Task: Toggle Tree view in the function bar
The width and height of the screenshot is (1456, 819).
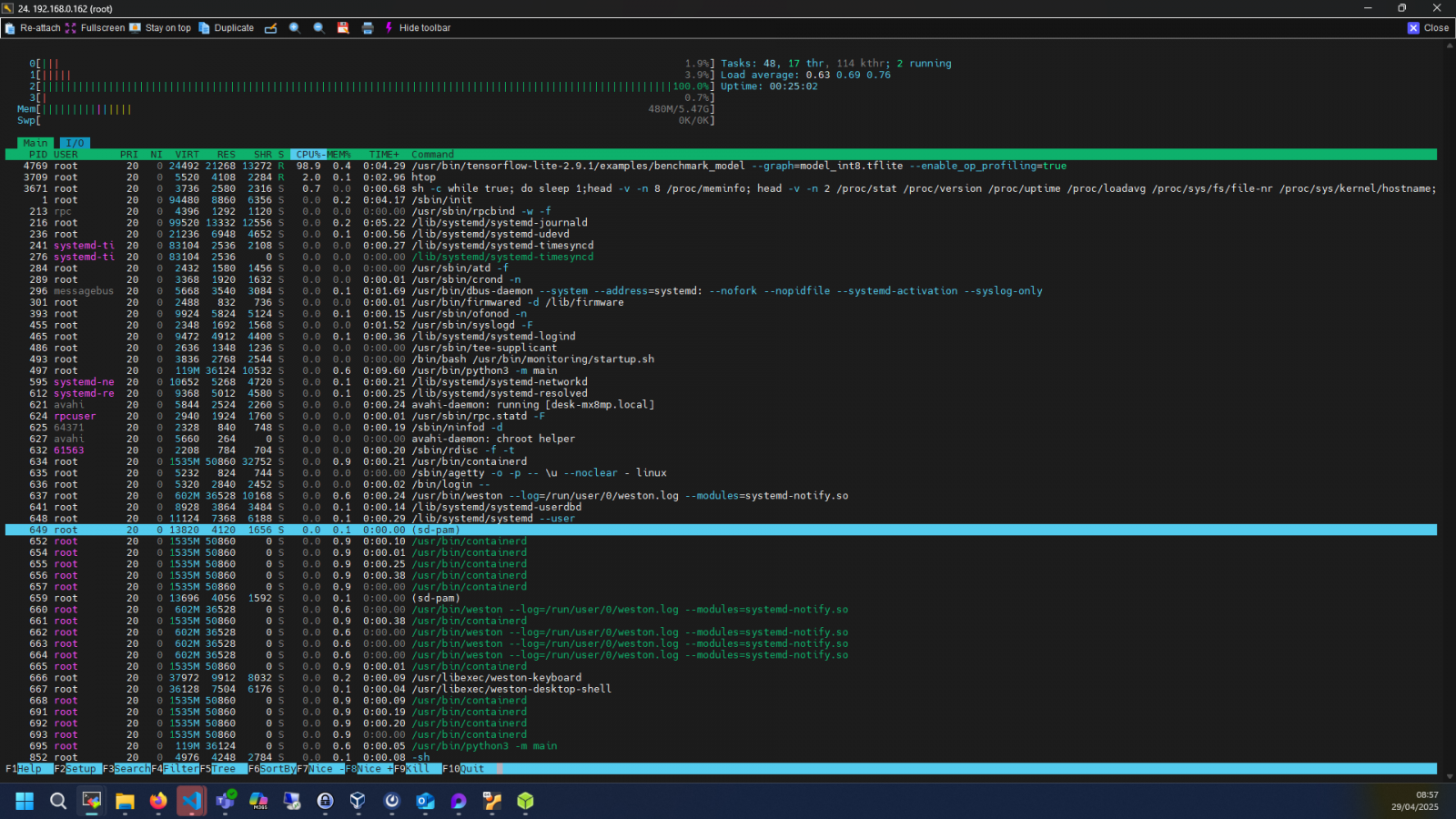Action: (x=223, y=769)
